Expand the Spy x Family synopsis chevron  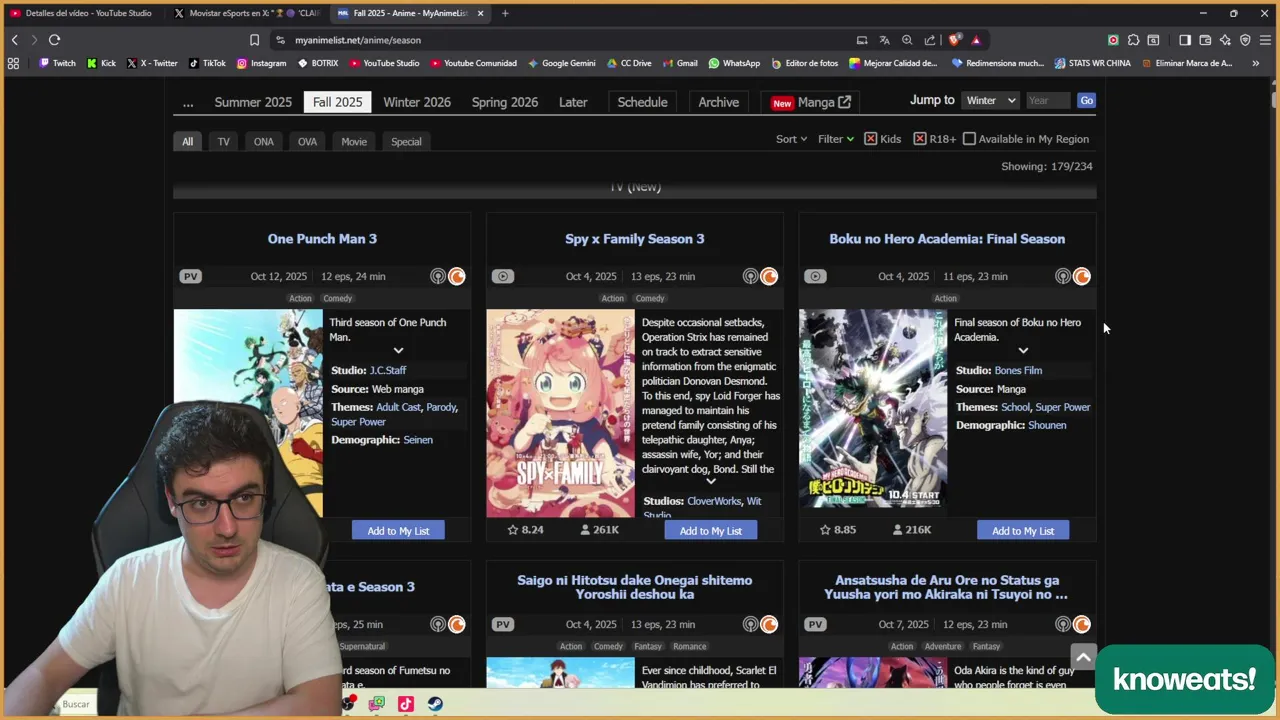[711, 481]
